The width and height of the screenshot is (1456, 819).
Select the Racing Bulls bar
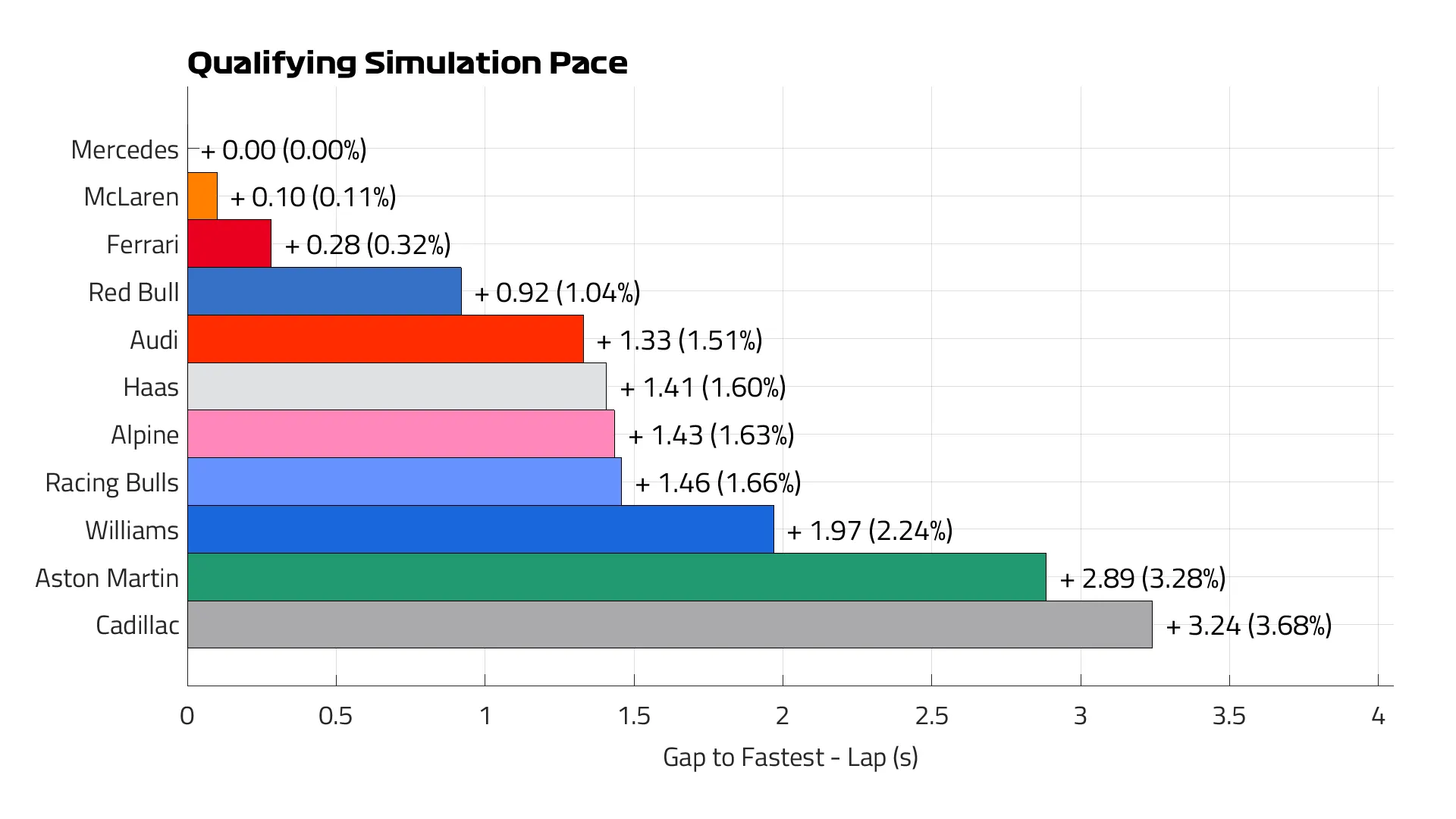point(404,482)
